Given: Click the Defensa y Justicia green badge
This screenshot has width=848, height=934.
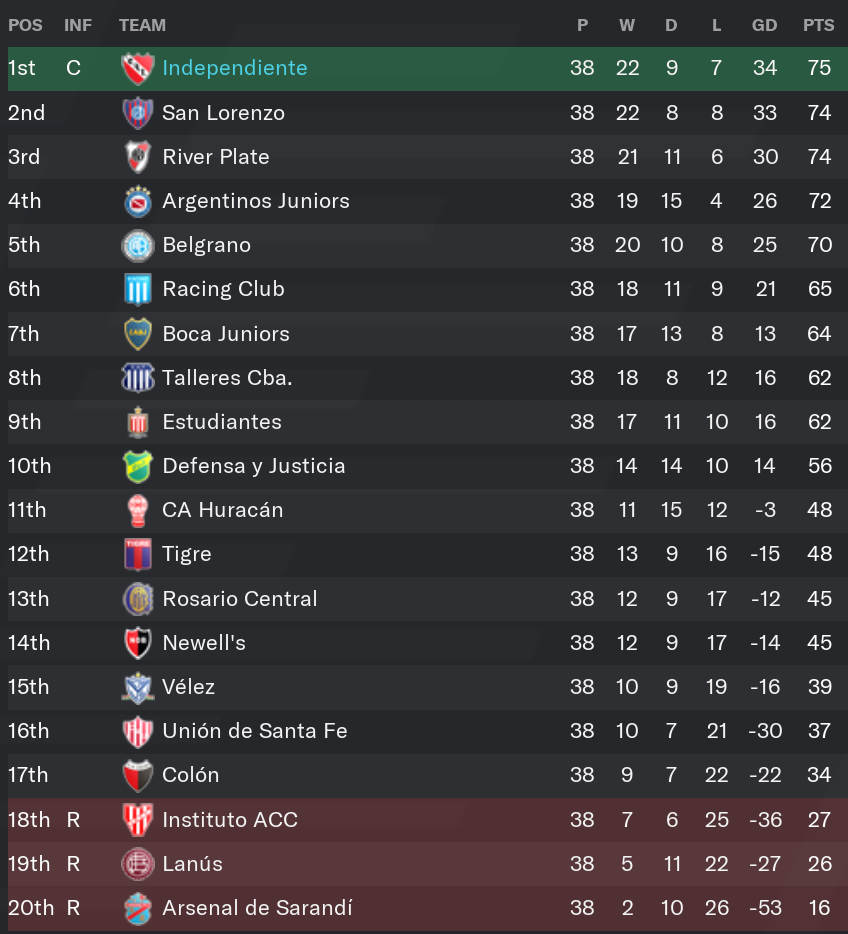Looking at the screenshot, I should click(x=138, y=466).
